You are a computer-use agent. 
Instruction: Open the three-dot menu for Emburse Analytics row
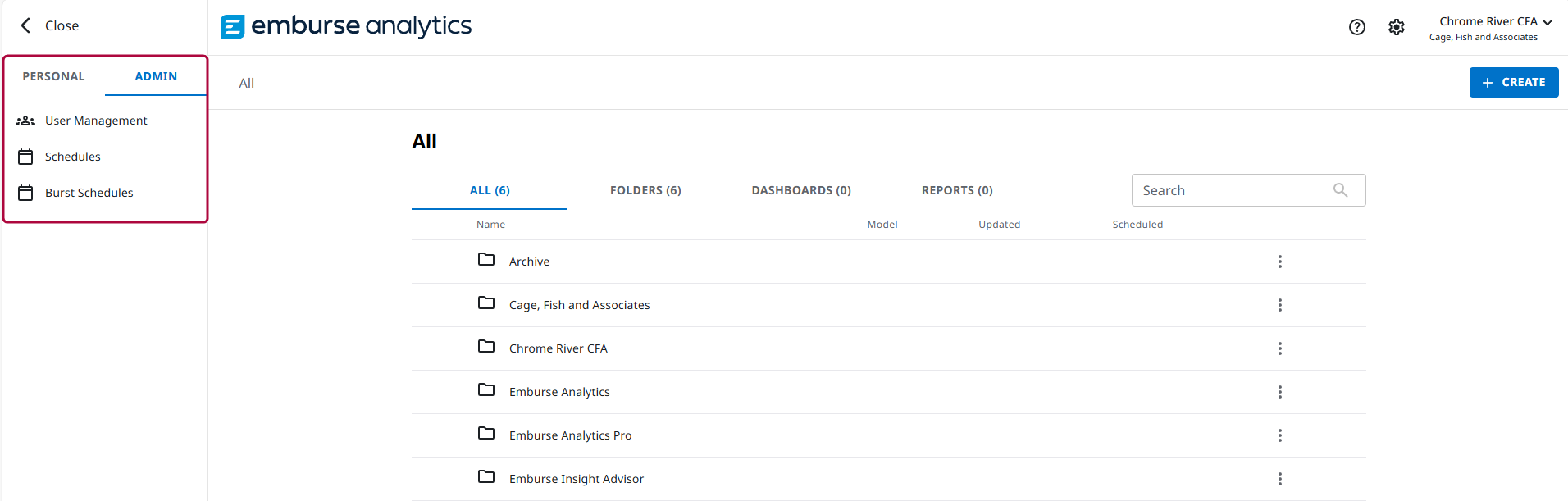pos(1279,392)
